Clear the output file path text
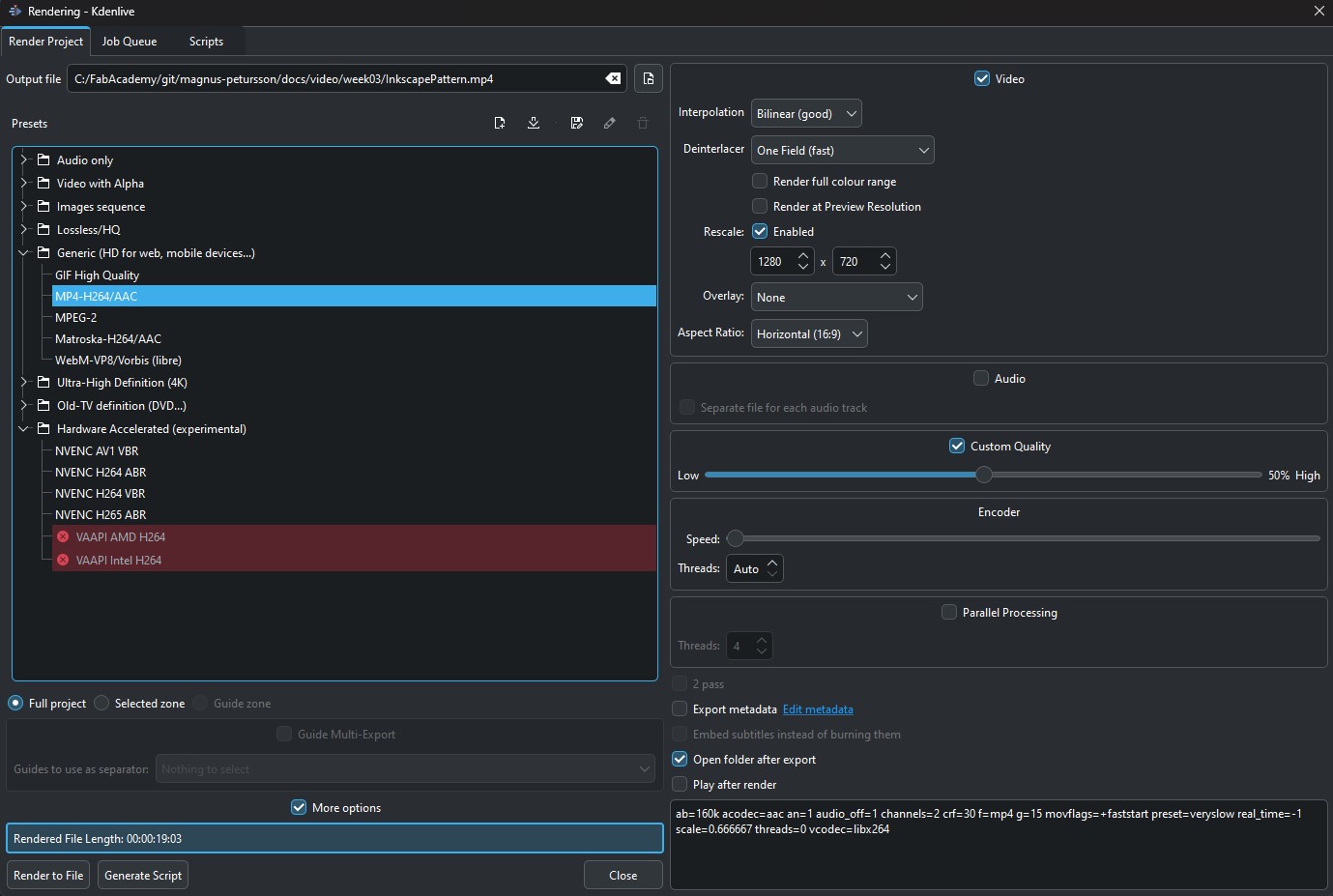Viewport: 1333px width, 896px height. click(613, 79)
